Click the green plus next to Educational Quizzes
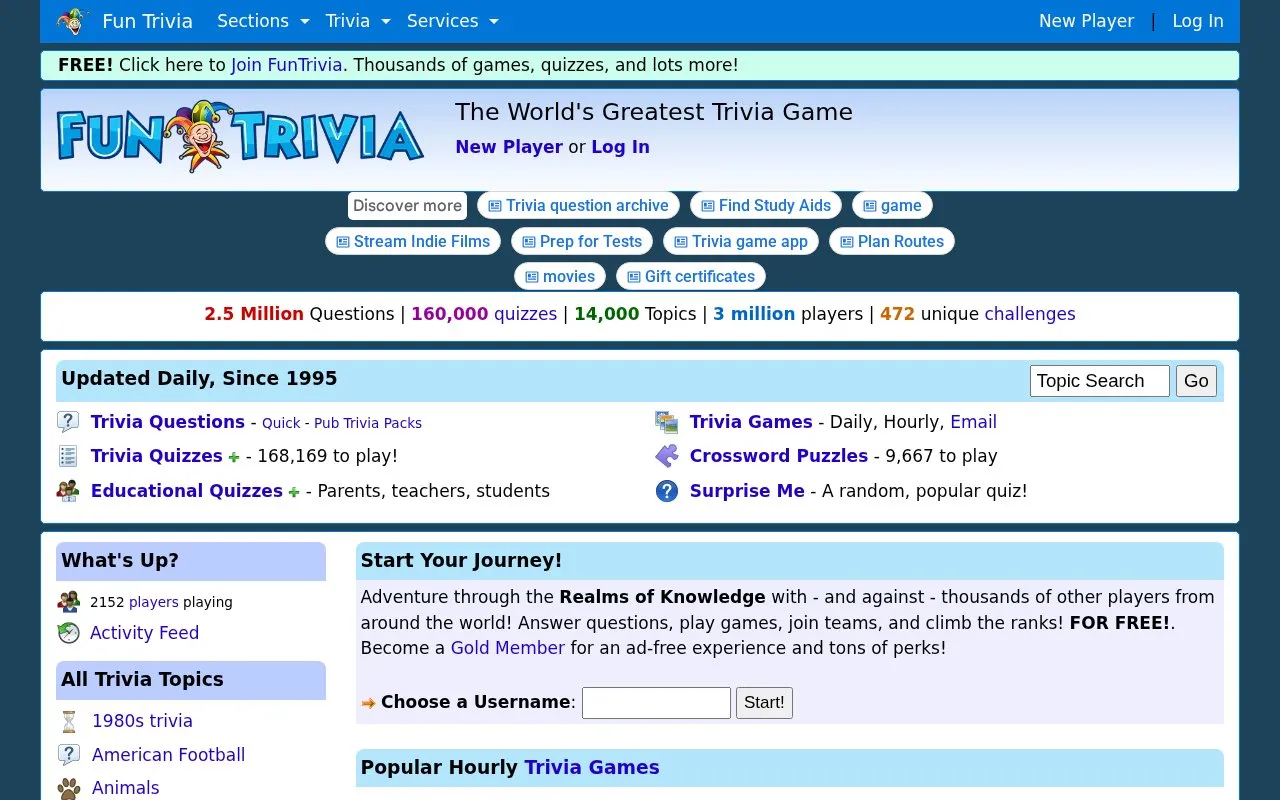This screenshot has width=1280, height=800. coord(294,492)
